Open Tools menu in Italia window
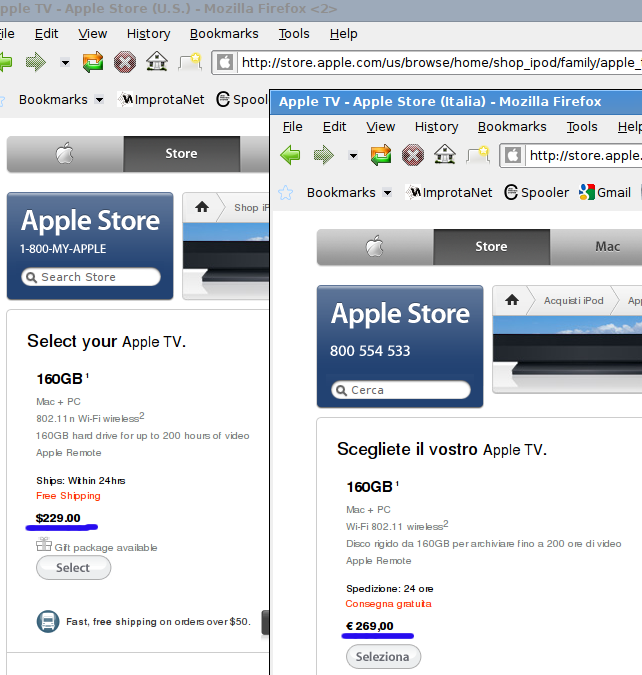642x675 pixels. 582,127
